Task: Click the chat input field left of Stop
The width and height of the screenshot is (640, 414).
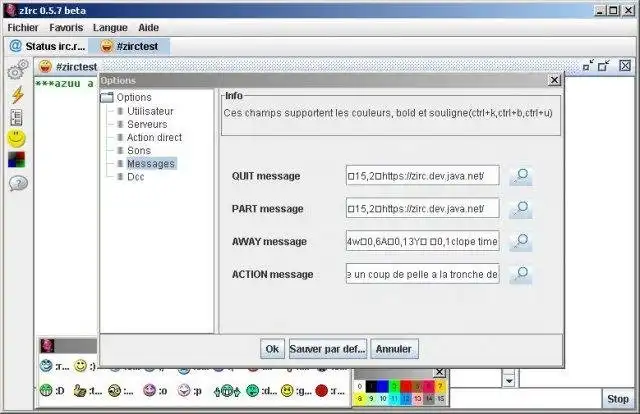Action: (x=525, y=398)
